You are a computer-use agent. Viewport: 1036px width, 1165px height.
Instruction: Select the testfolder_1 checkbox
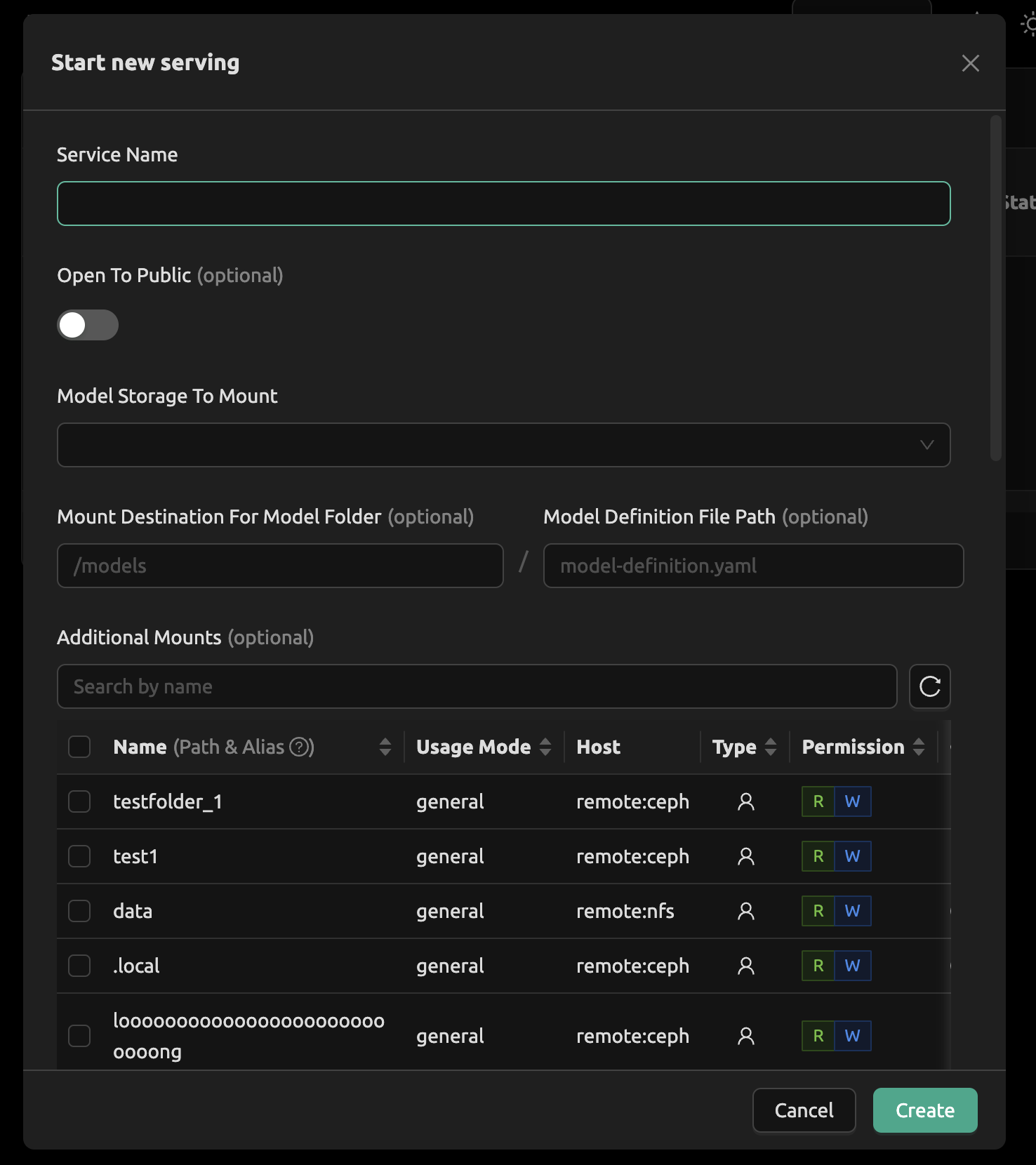(79, 801)
